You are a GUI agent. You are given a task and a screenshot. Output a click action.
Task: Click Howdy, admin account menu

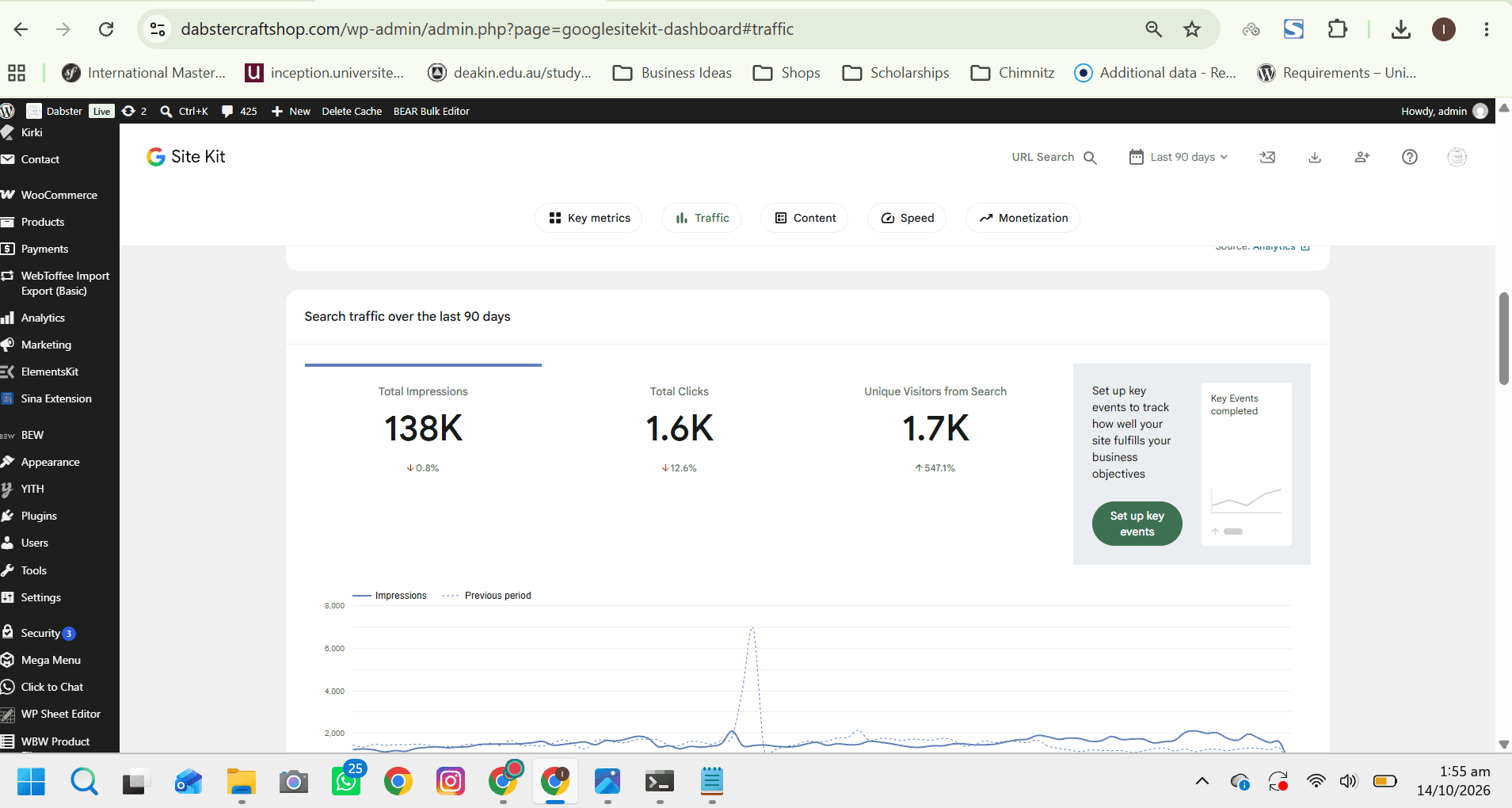point(1444,111)
